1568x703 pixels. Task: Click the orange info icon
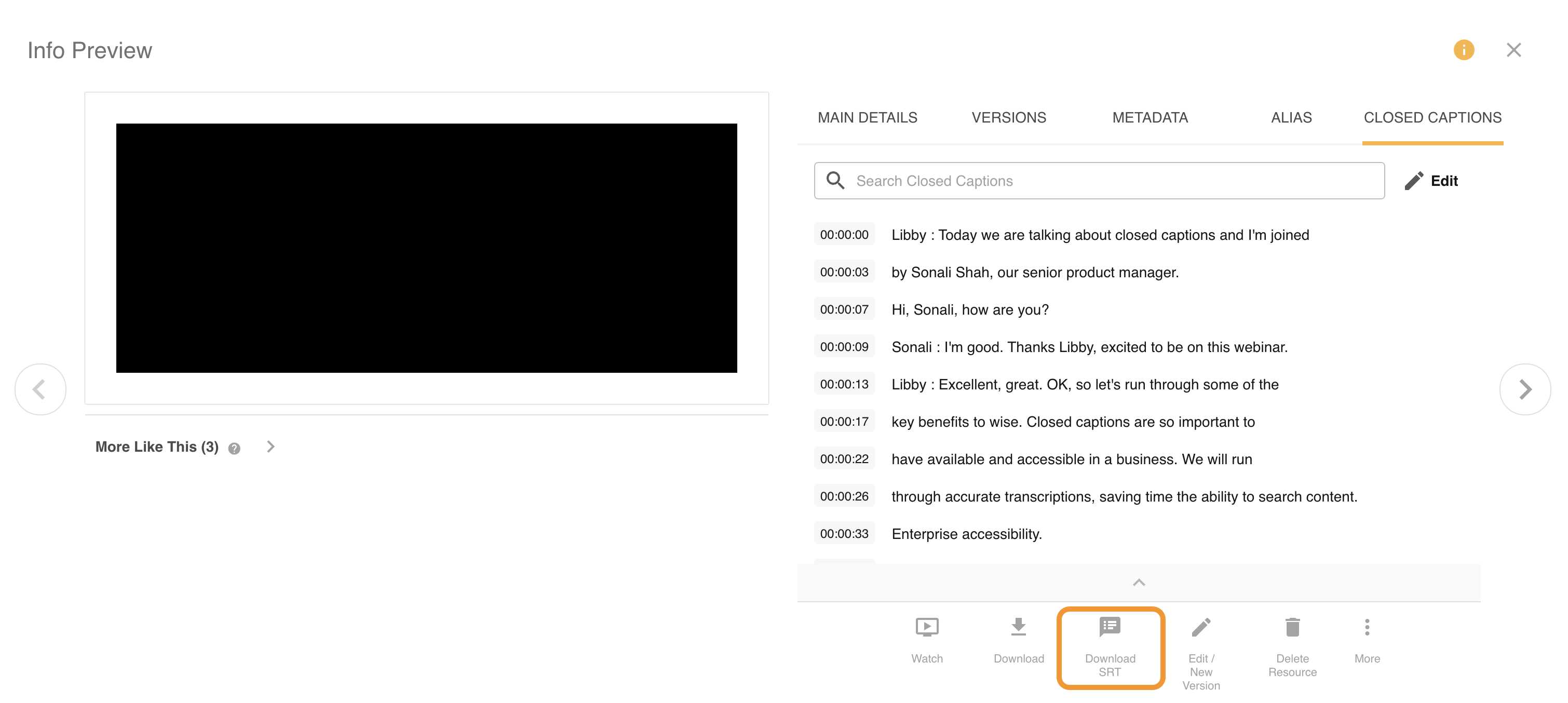pos(1463,50)
